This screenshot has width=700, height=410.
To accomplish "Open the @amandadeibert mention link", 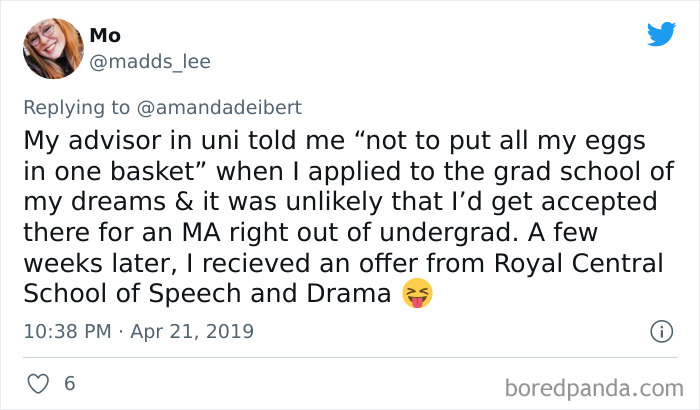I will 219,108.
